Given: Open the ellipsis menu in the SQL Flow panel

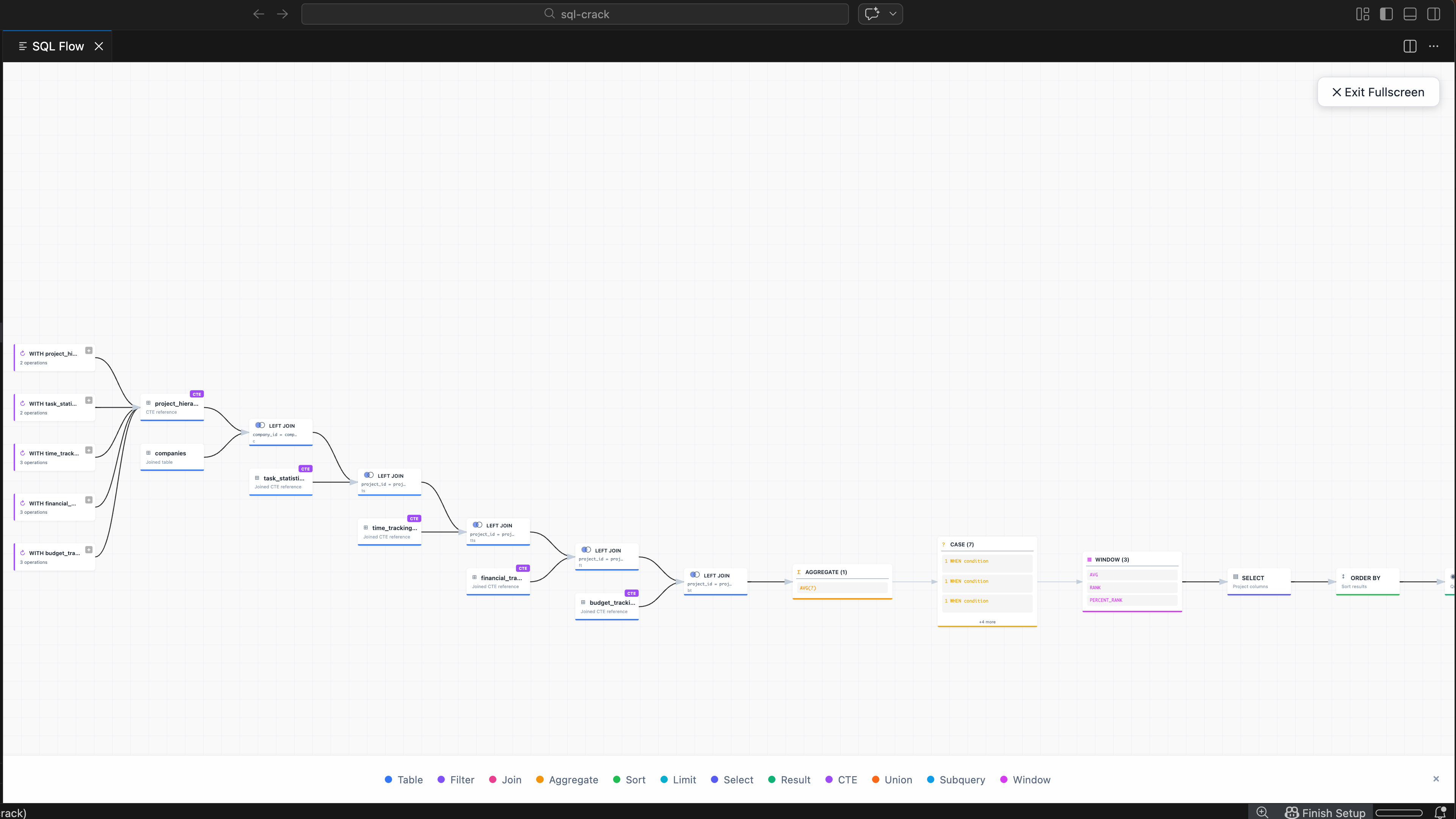Looking at the screenshot, I should pyautogui.click(x=1434, y=46).
